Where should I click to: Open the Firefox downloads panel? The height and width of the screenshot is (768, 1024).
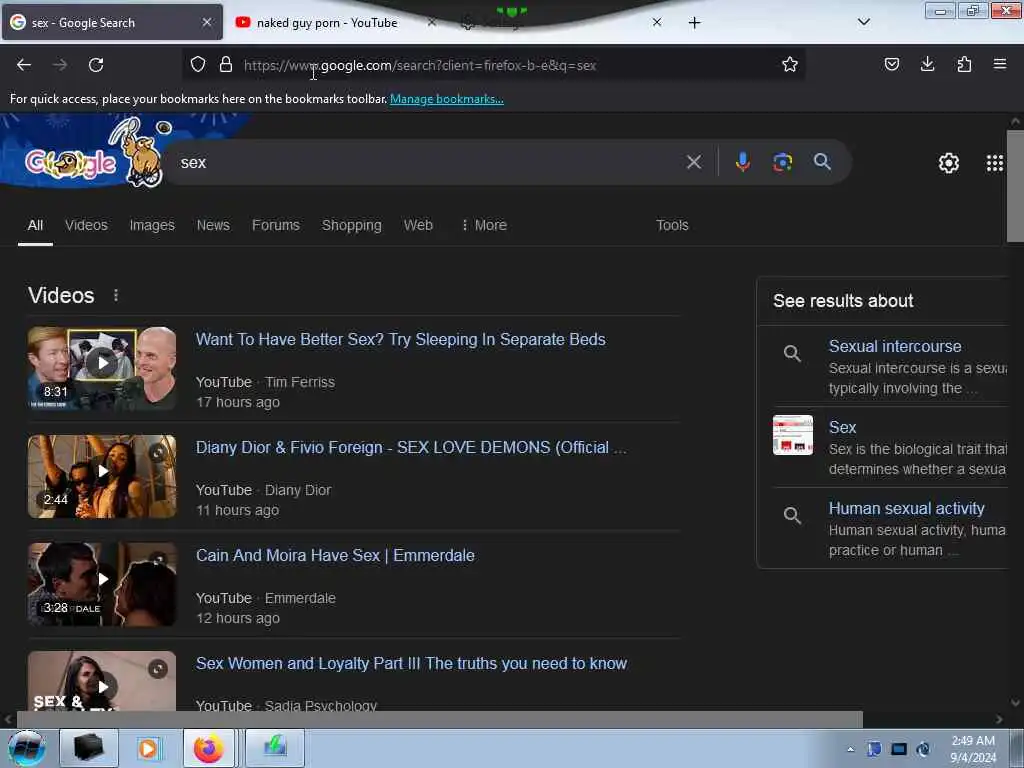[927, 64]
